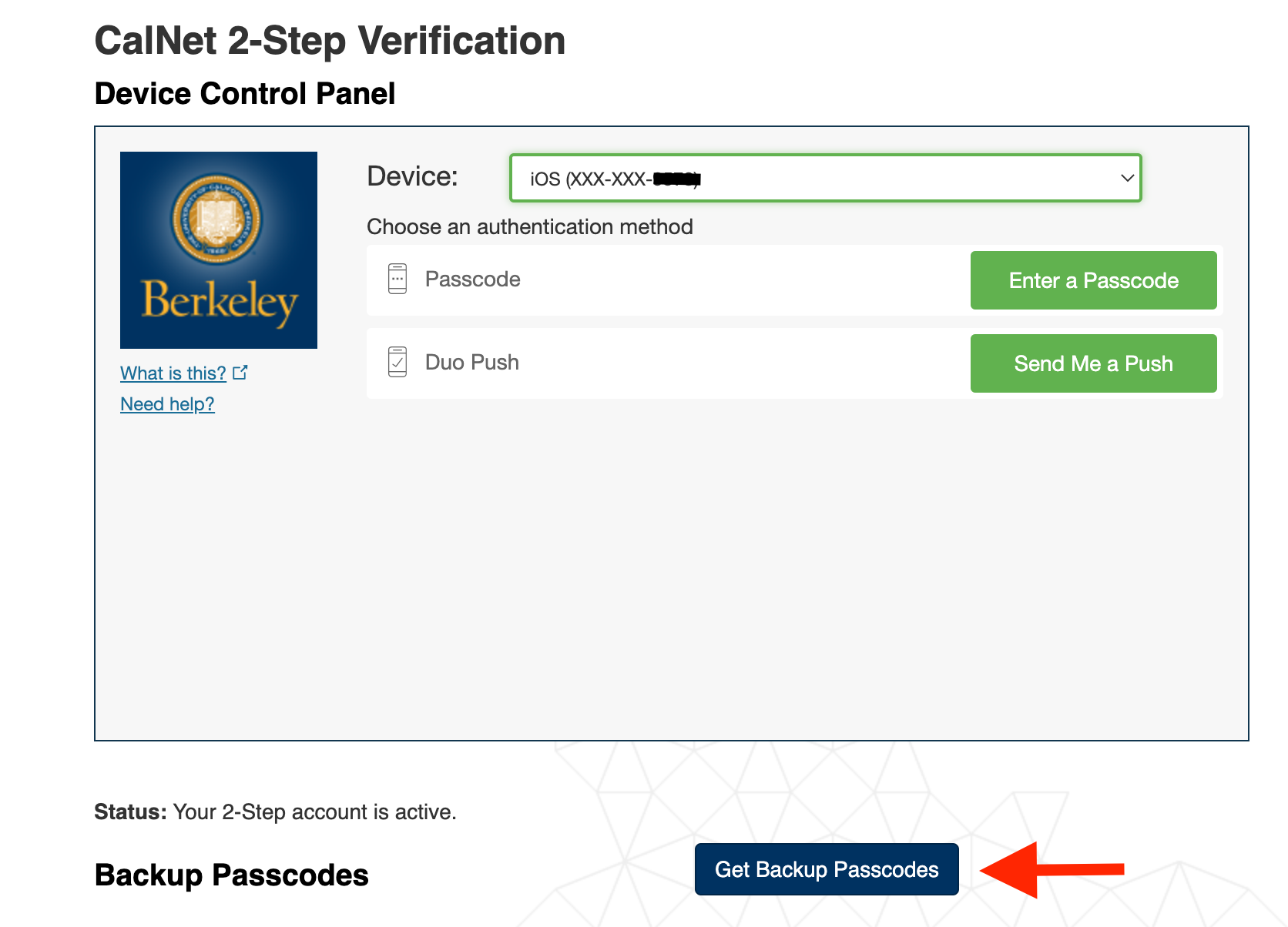Open the What is this? link
1288x927 pixels.
tap(173, 373)
